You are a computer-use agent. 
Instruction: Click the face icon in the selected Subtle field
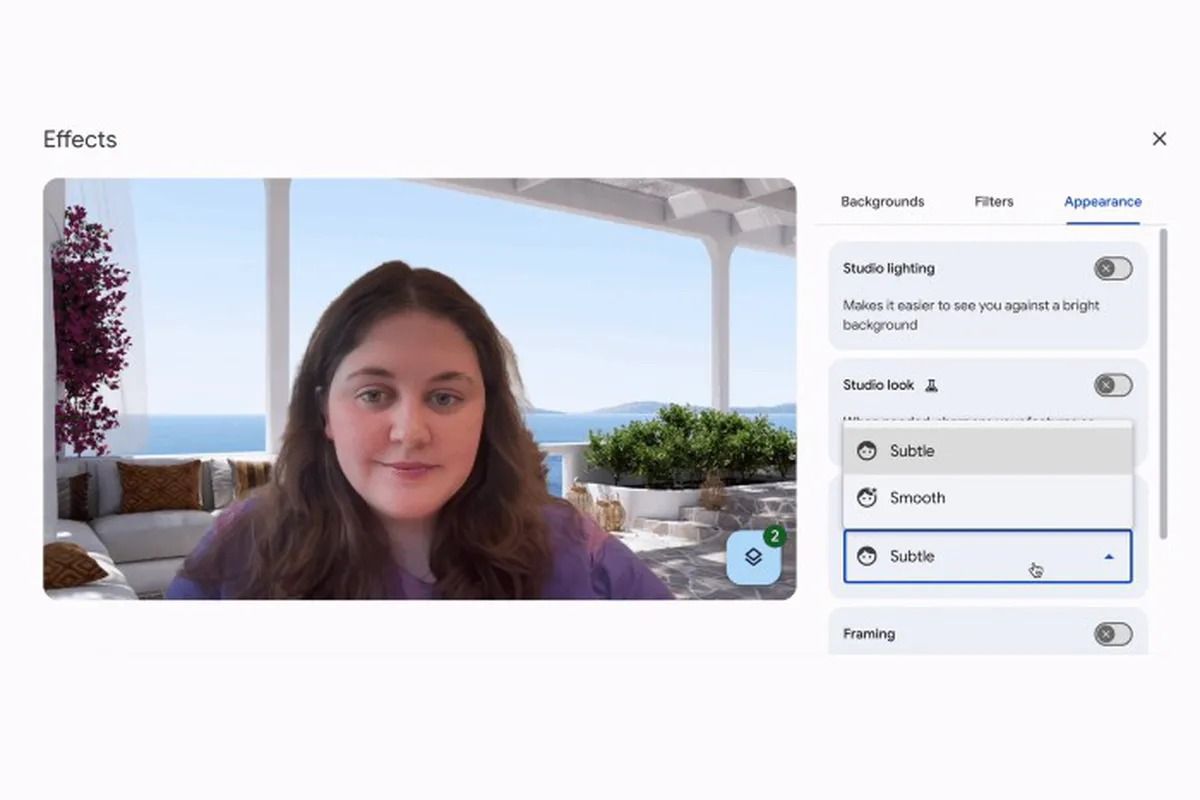coord(865,556)
